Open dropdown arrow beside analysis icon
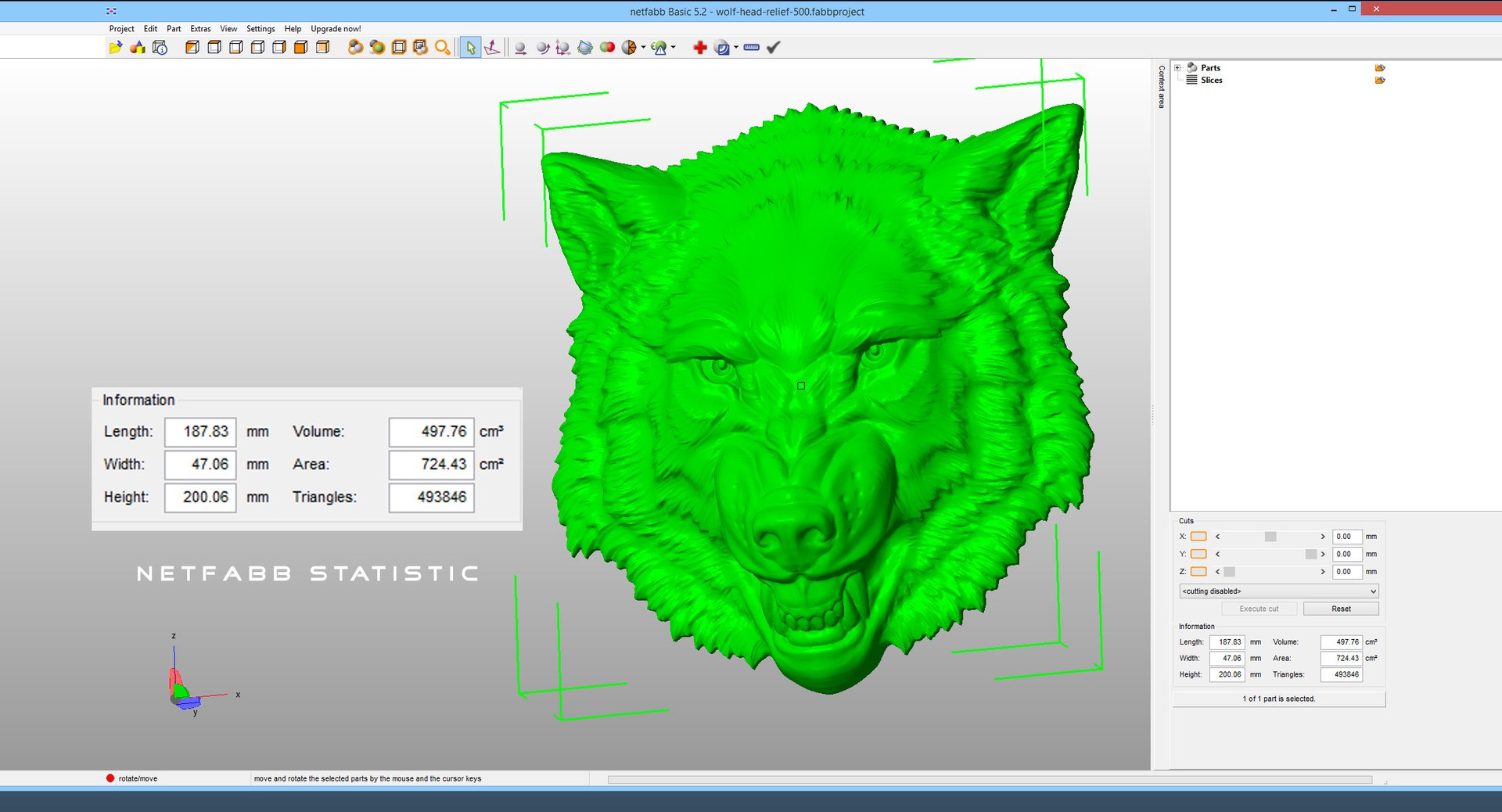Image resolution: width=1502 pixels, height=812 pixels. tap(673, 48)
